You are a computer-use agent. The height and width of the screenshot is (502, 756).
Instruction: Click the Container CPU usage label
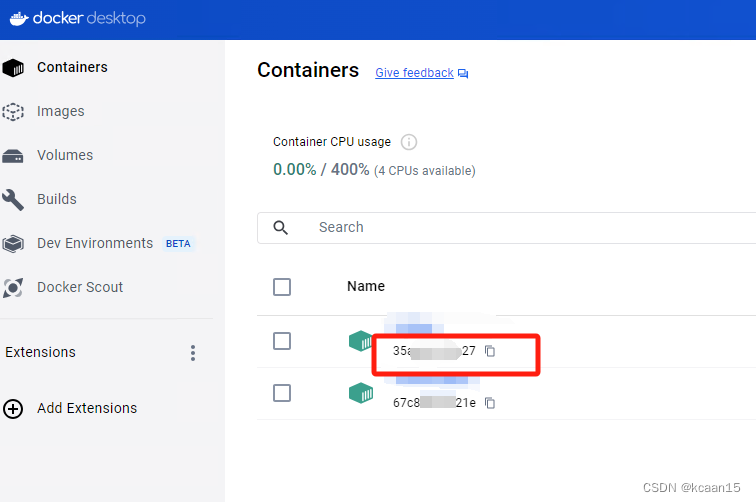(332, 142)
